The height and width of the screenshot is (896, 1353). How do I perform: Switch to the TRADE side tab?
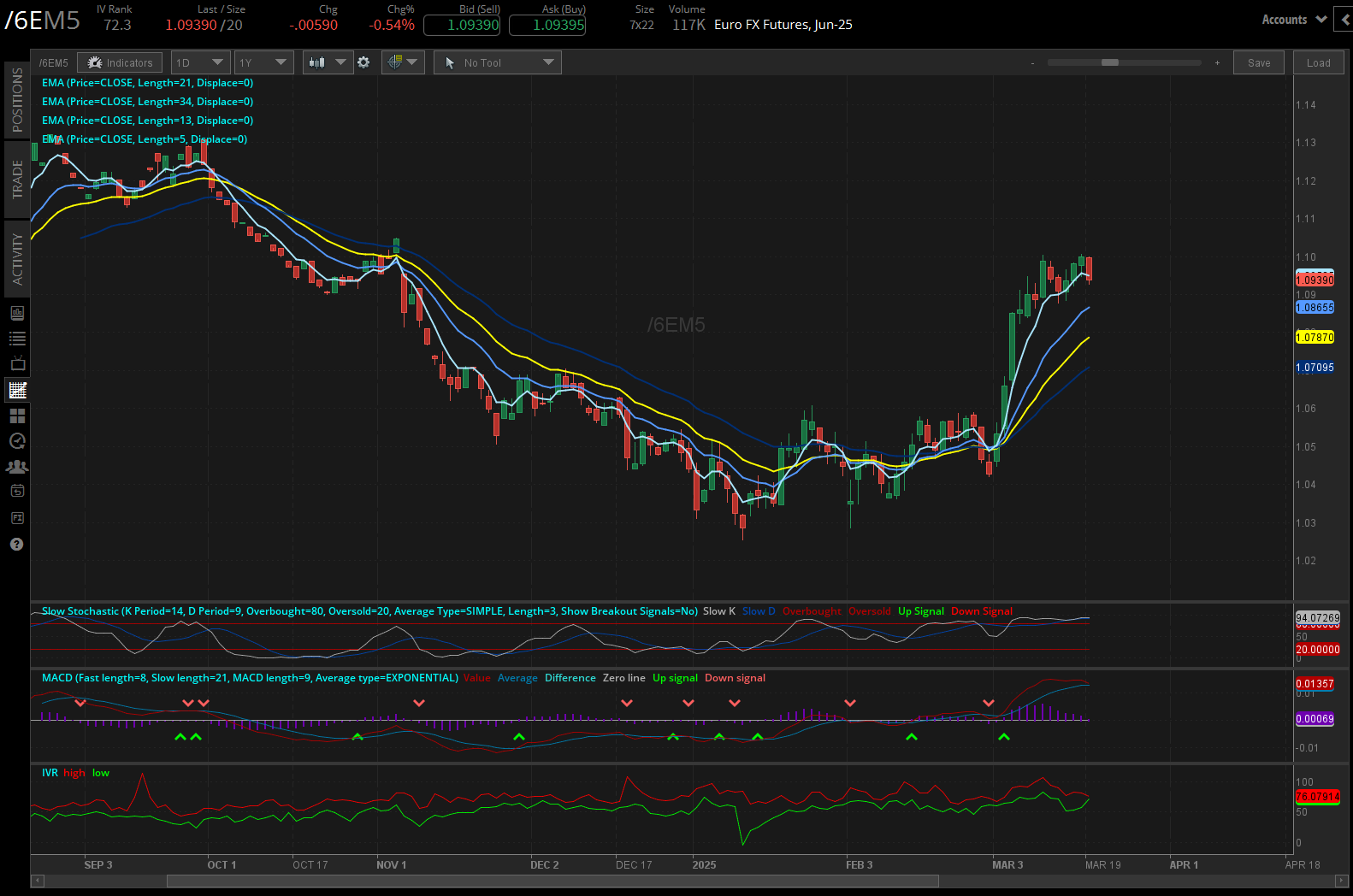[17, 179]
